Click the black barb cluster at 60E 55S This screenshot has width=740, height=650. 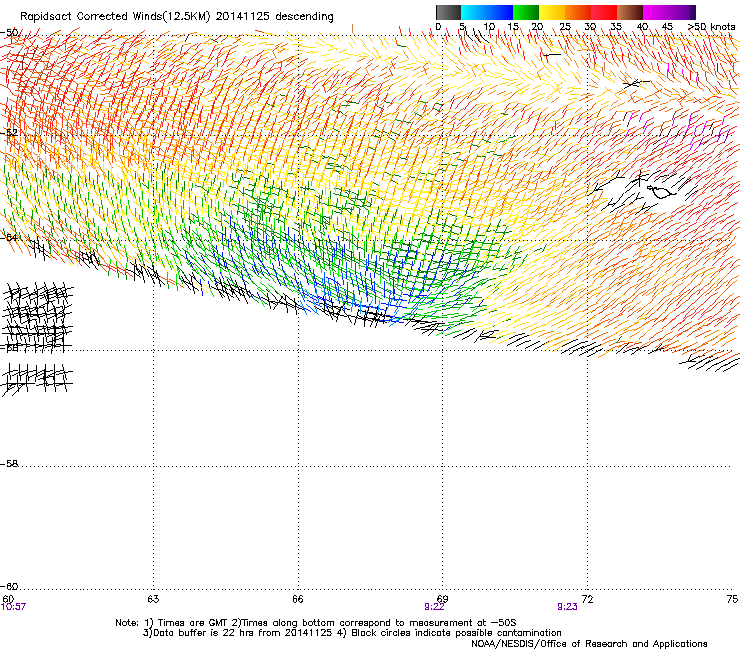(x=38, y=316)
